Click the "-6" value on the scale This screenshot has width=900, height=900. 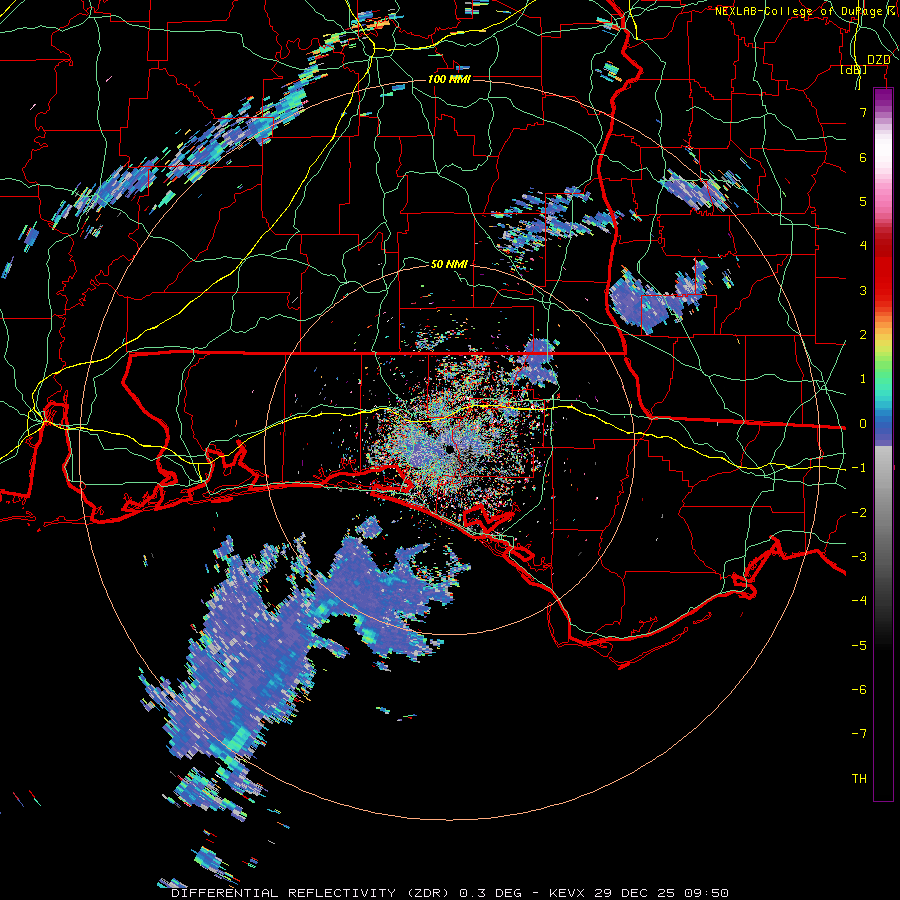coord(859,690)
